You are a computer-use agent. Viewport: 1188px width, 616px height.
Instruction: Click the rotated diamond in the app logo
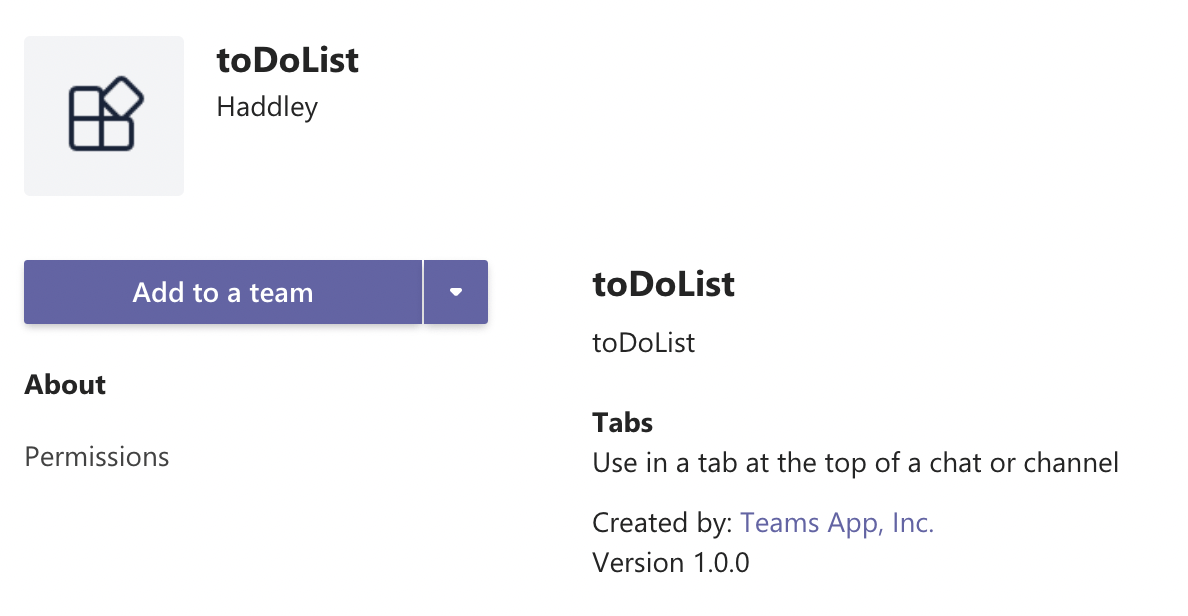coord(124,97)
